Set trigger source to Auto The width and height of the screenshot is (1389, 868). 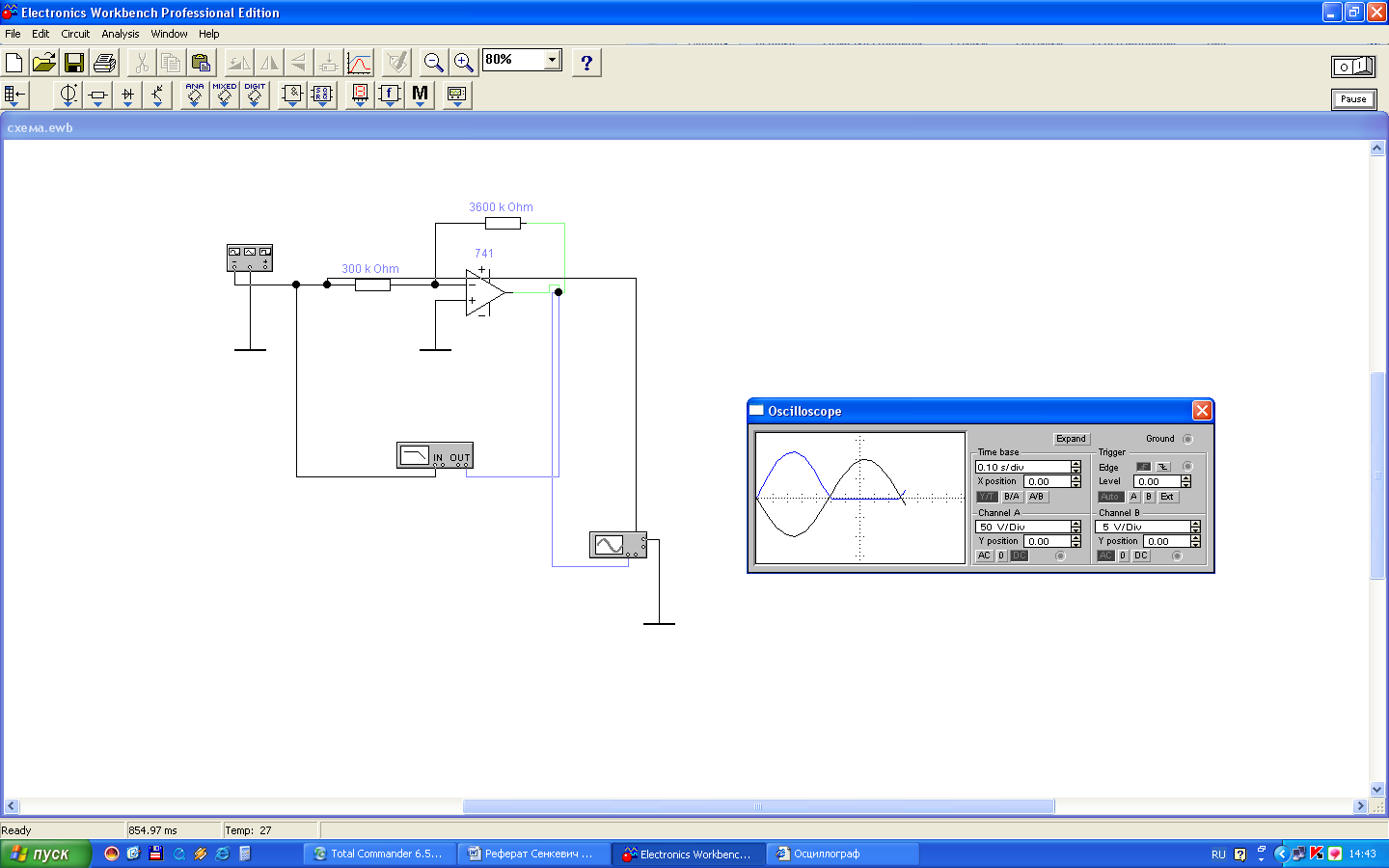pyautogui.click(x=1110, y=497)
